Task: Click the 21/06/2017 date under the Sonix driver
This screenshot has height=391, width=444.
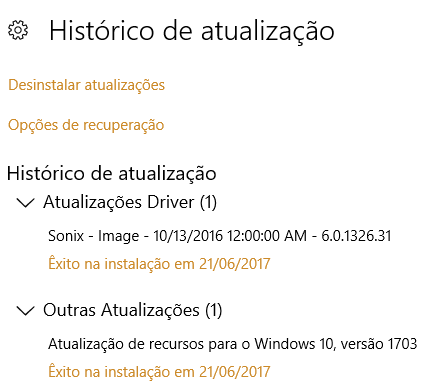Action: click(235, 264)
